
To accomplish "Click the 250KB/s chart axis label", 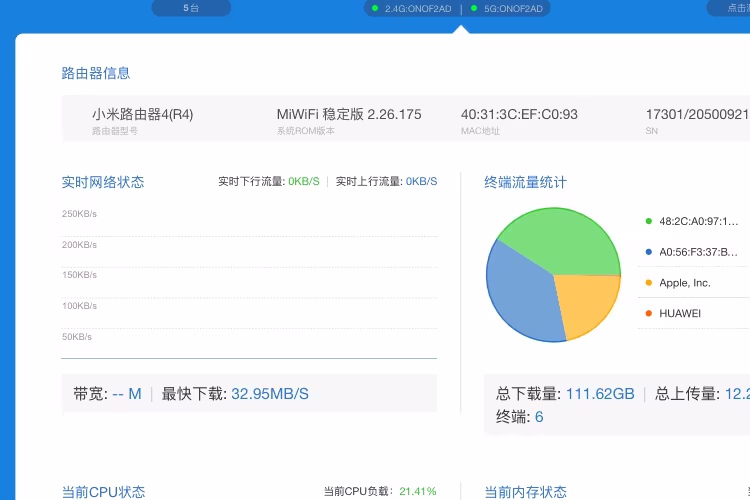I will pos(79,214).
